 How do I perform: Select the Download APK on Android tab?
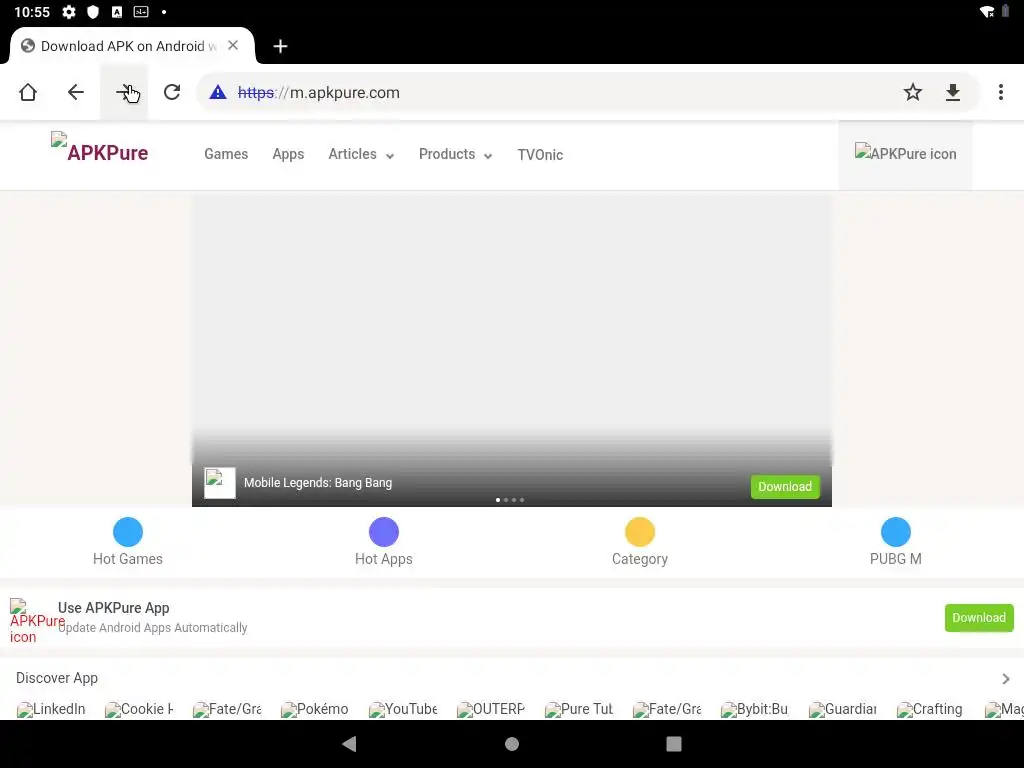click(131, 46)
